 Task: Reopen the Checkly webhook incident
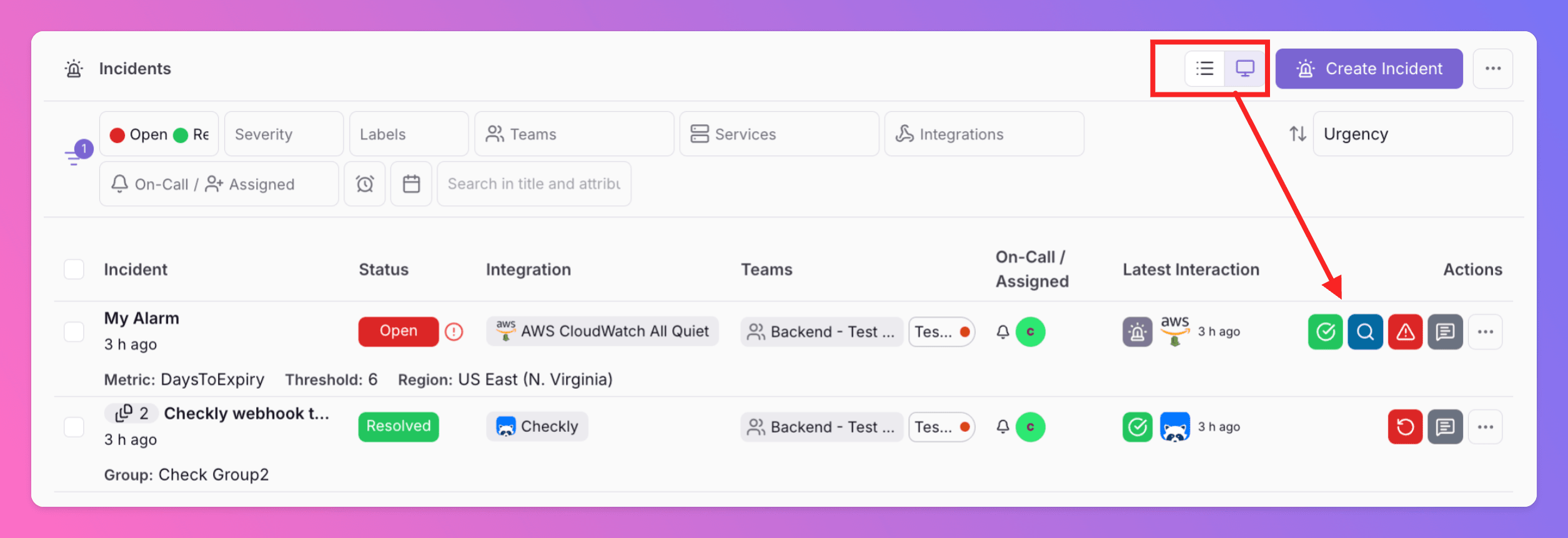coord(1404,427)
